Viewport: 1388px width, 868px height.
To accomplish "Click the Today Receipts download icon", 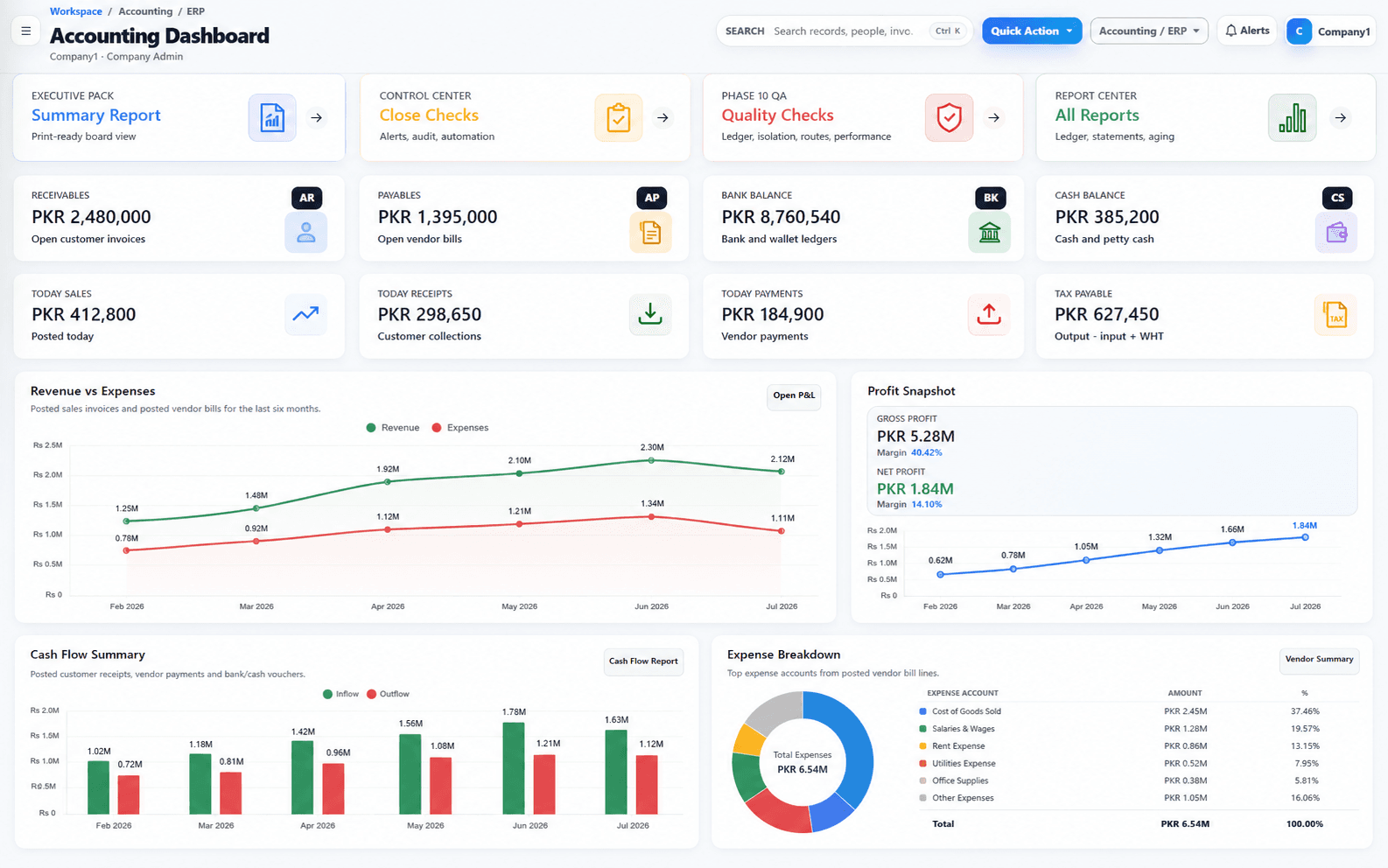I will tap(649, 314).
